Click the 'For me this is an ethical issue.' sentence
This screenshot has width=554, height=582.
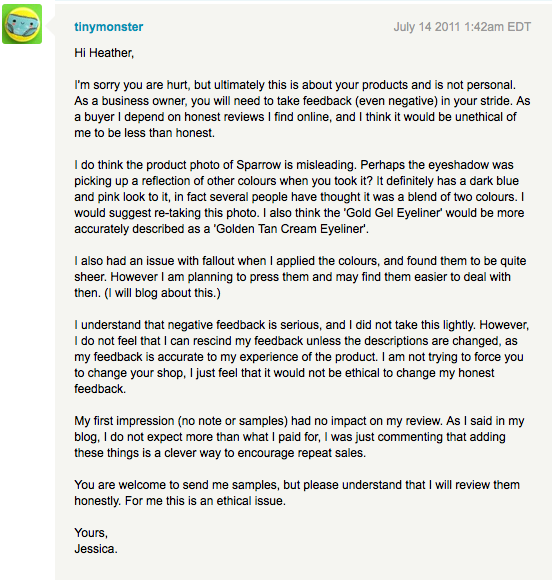tap(205, 501)
